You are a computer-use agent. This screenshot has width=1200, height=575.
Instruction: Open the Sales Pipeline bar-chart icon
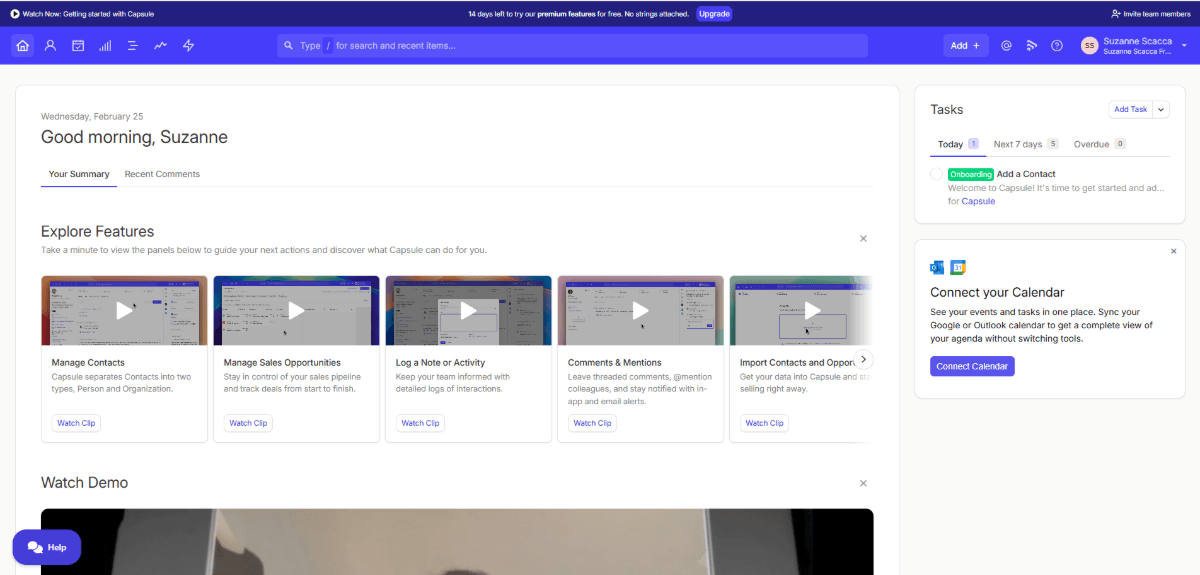coord(105,45)
